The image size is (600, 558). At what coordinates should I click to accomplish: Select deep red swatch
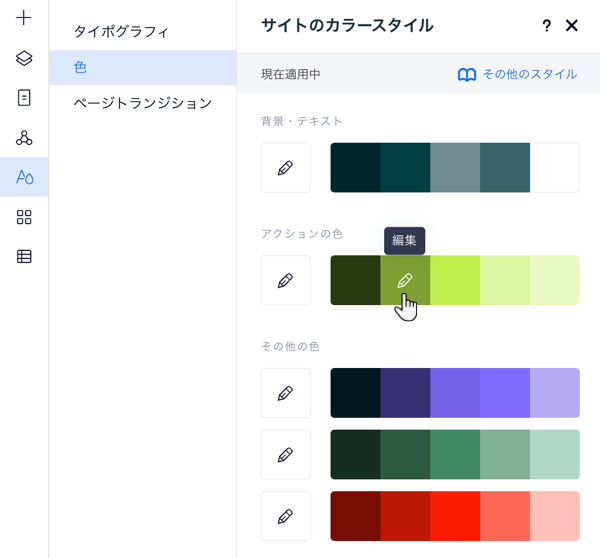[405, 516]
